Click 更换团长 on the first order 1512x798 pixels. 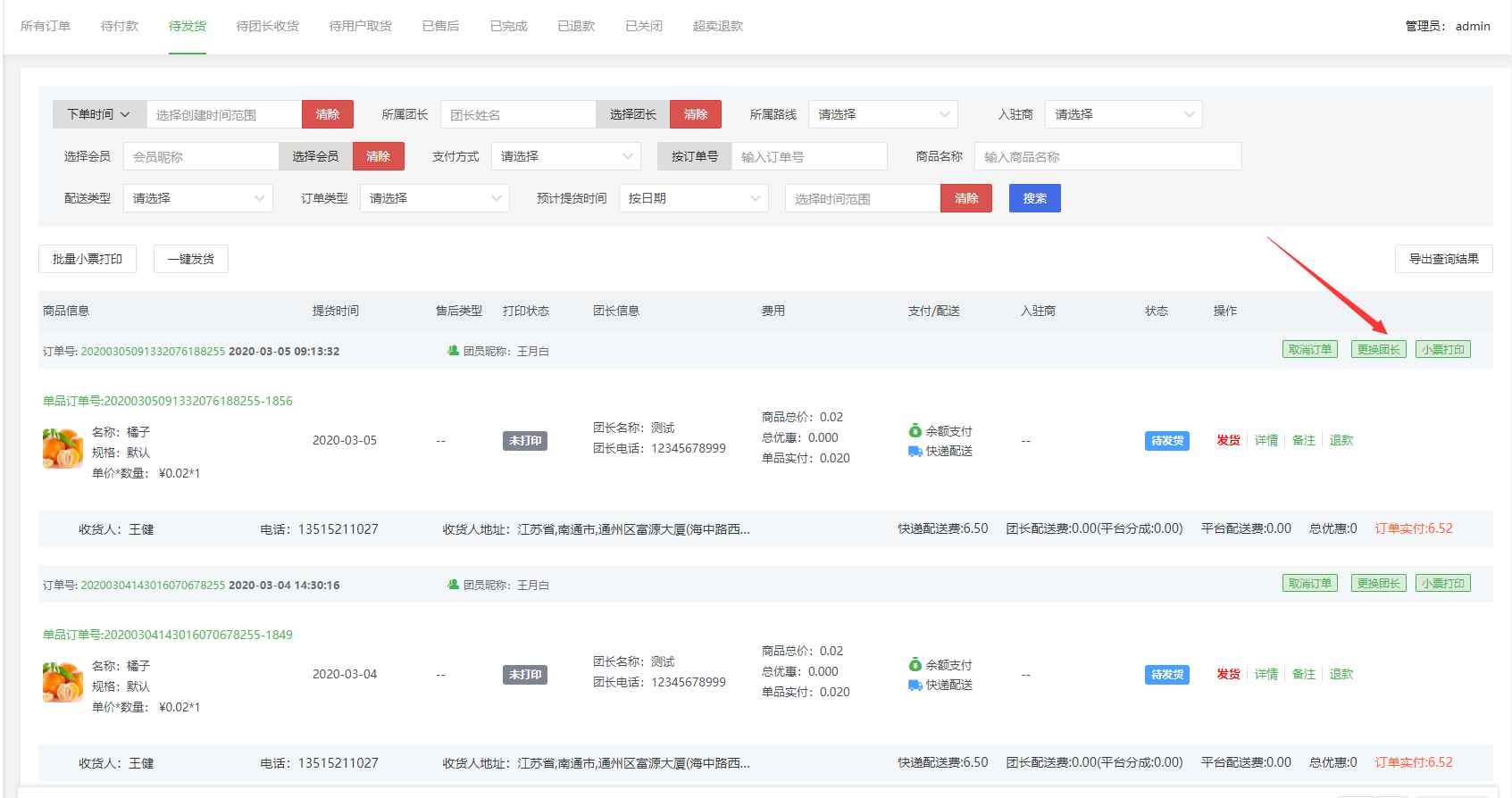(x=1378, y=350)
